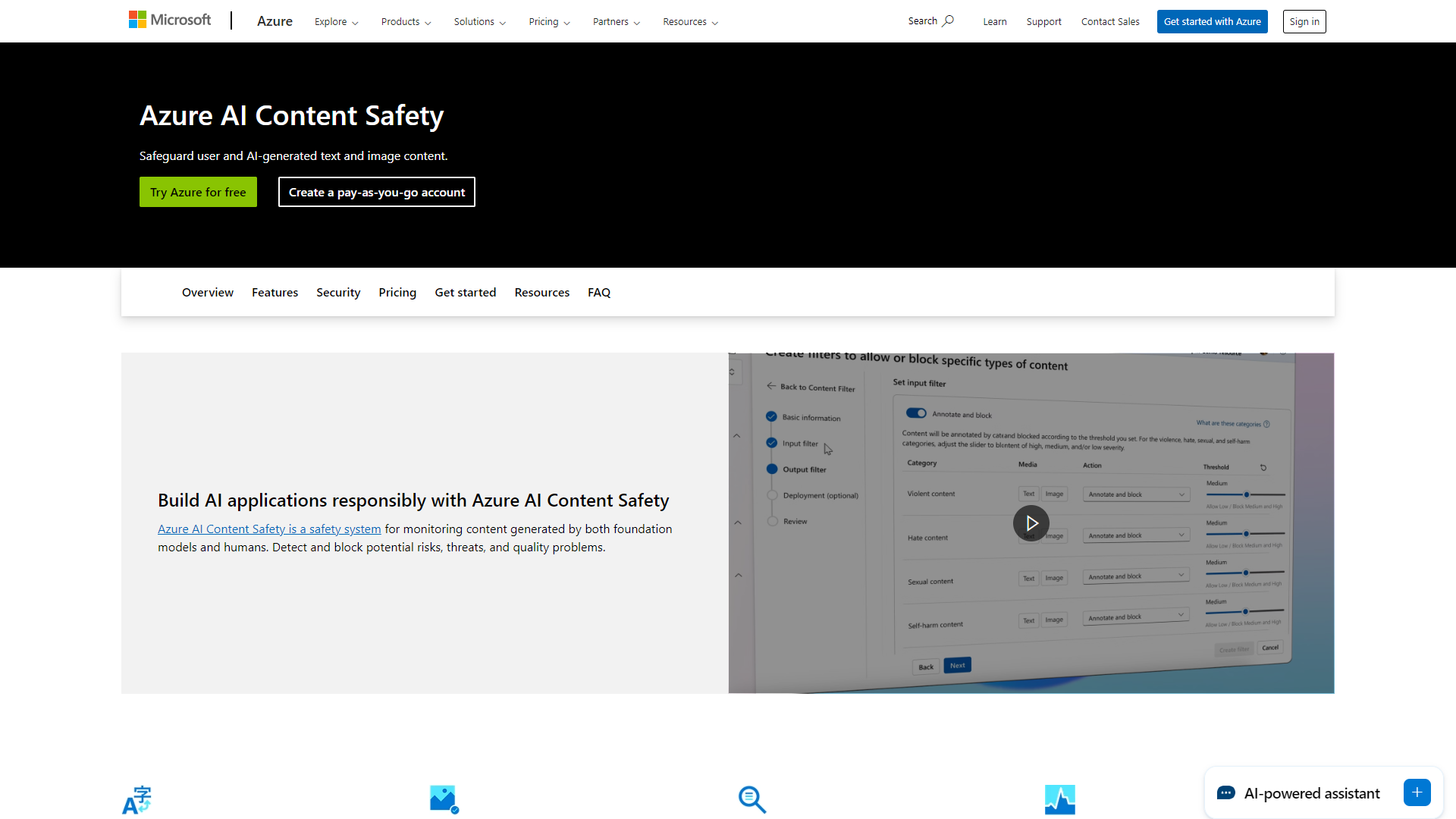Image resolution: width=1456 pixels, height=819 pixels.
Task: Click the magnifier search feature icon
Action: click(752, 799)
